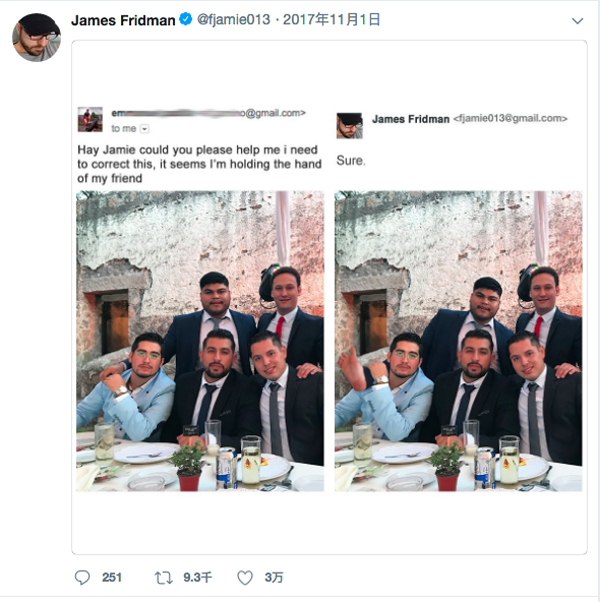Click the 251 replies count
Image resolution: width=600 pixels, height=602 pixels.
pos(111,577)
